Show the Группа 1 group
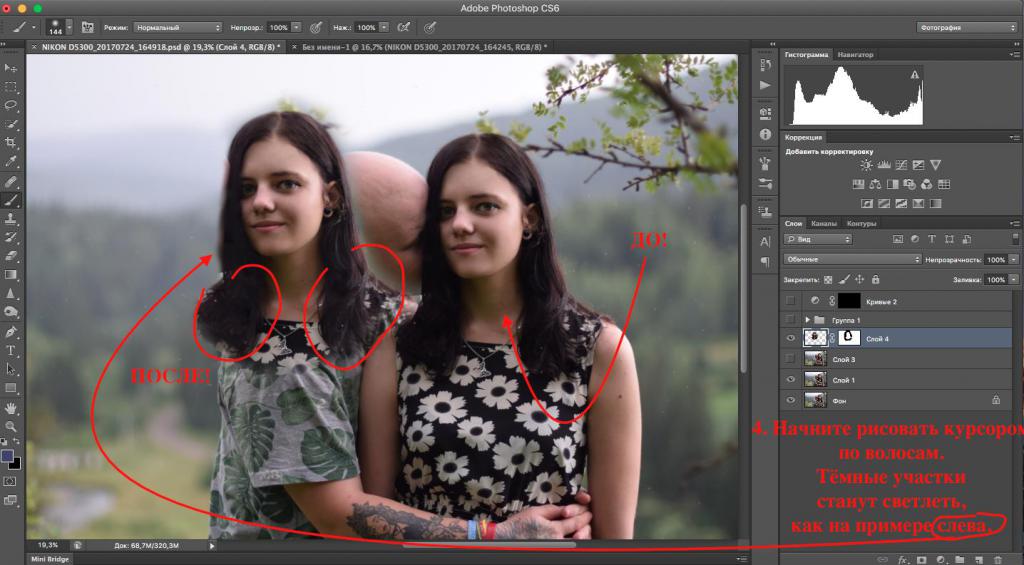 (791, 319)
